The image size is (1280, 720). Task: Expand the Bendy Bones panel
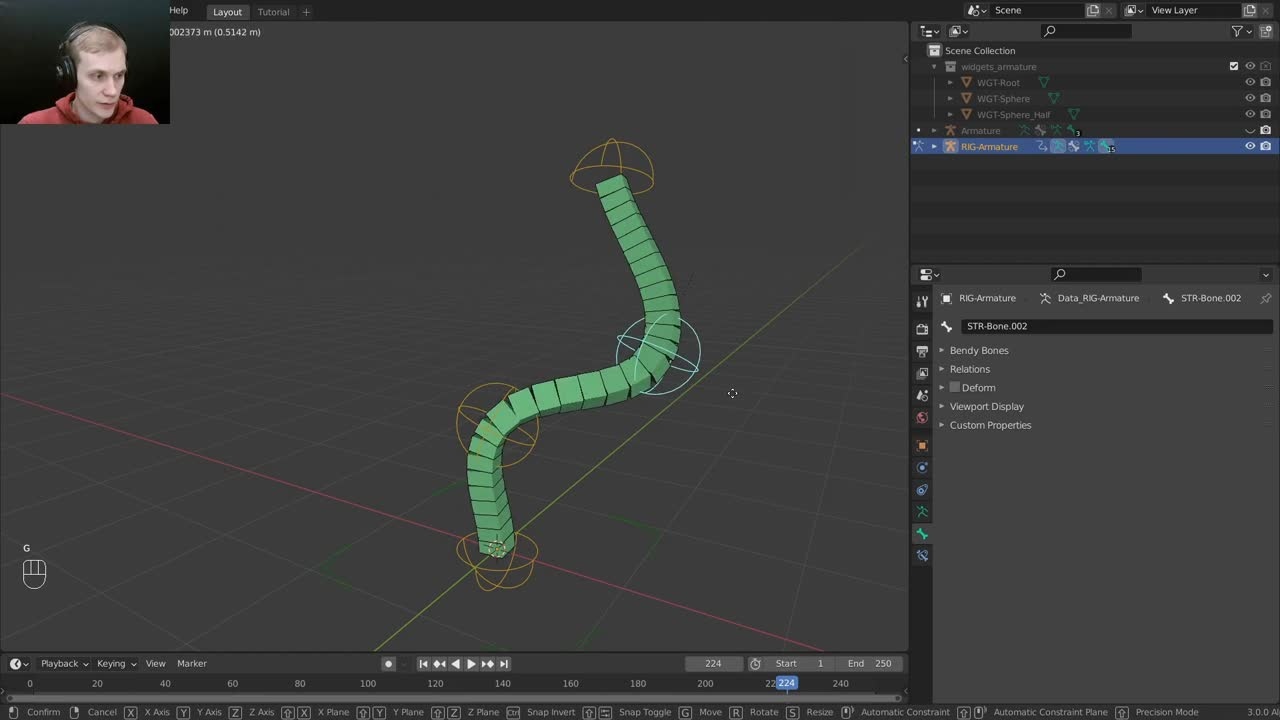tap(979, 351)
